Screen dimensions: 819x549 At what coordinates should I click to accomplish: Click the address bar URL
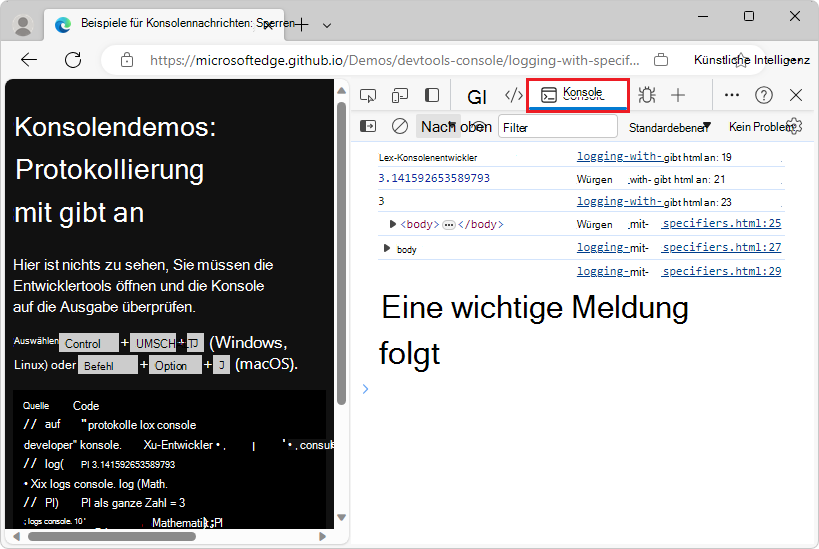tap(394, 60)
